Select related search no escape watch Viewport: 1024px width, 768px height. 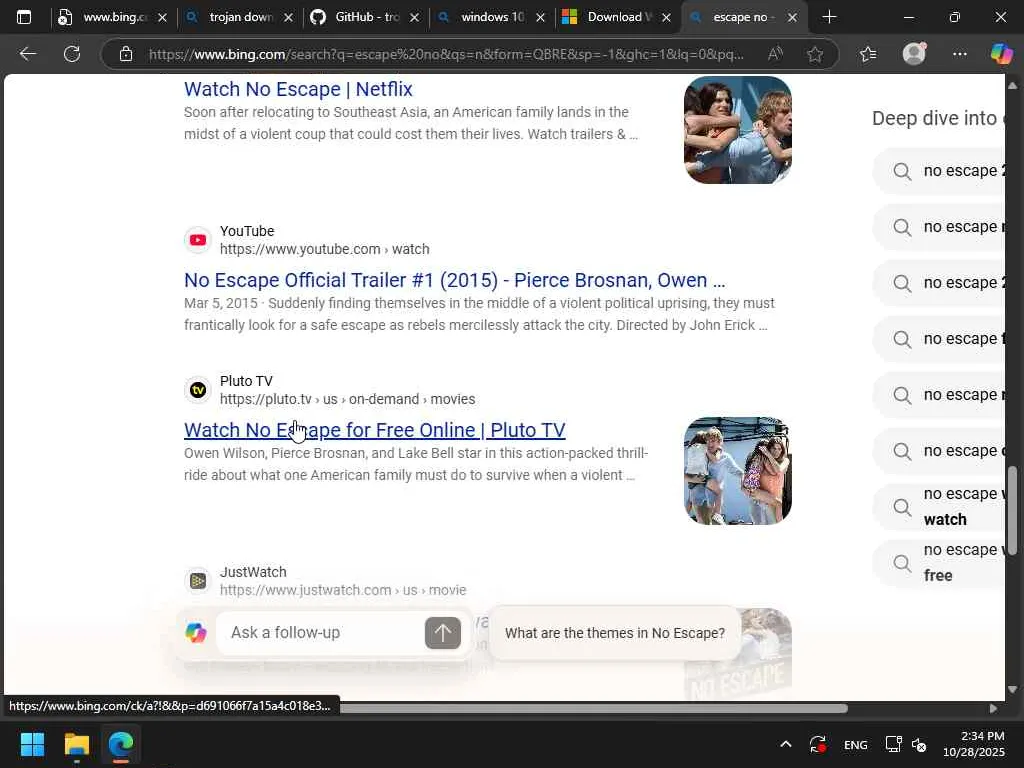(940, 506)
